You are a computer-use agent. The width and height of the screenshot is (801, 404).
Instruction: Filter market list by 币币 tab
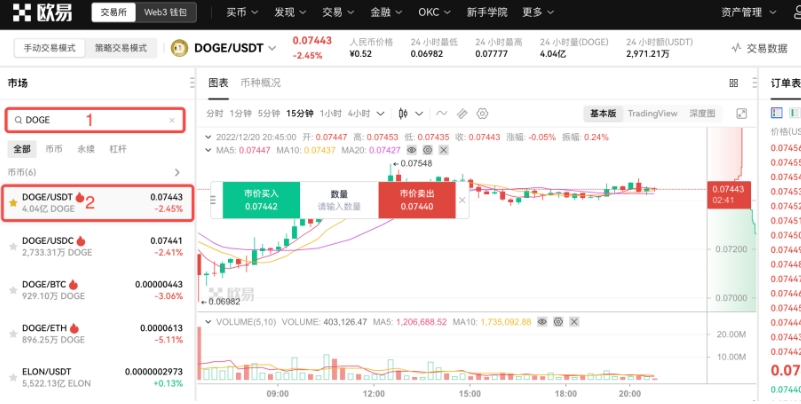click(x=54, y=149)
